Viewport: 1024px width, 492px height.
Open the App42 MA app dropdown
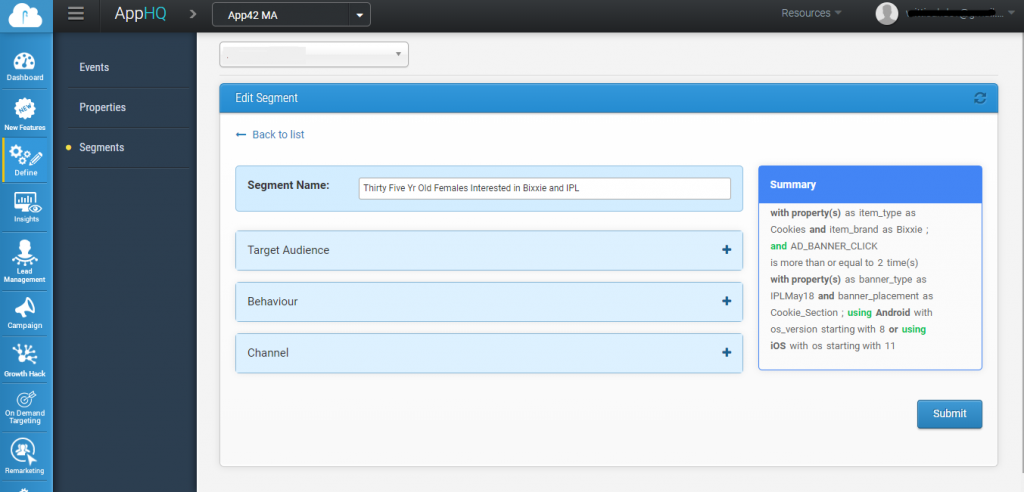(x=291, y=15)
